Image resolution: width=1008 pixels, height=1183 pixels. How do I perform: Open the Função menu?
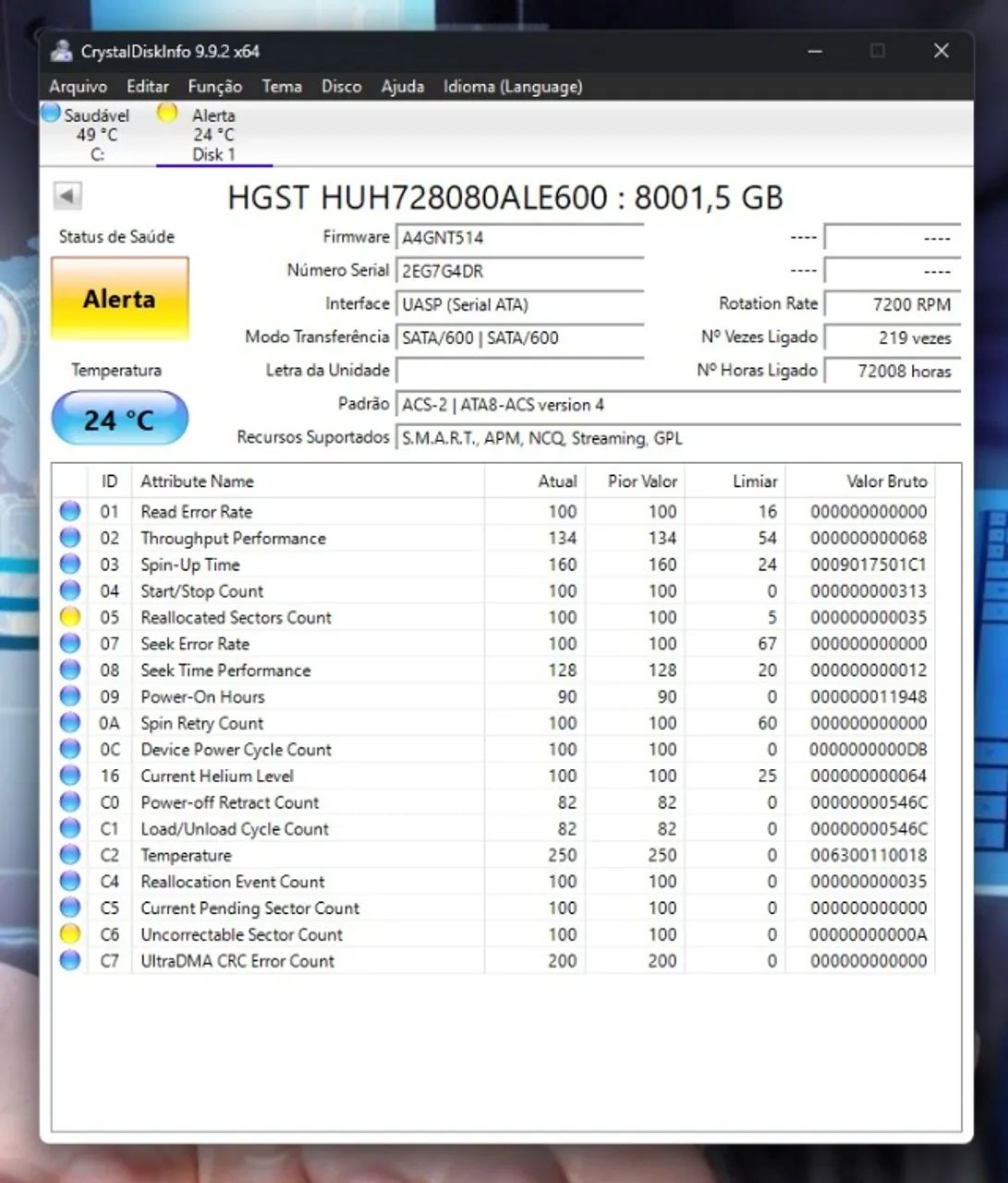(215, 86)
